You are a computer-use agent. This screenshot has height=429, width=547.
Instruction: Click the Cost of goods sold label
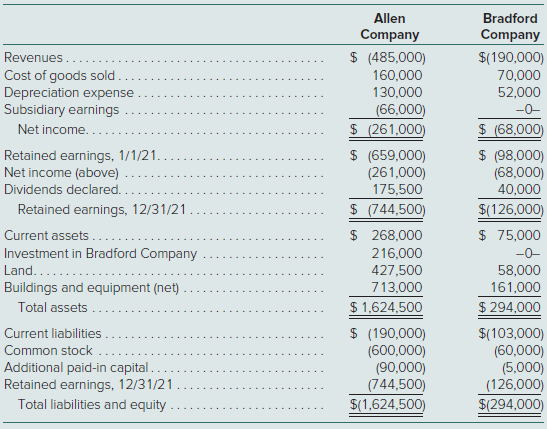click(59, 75)
